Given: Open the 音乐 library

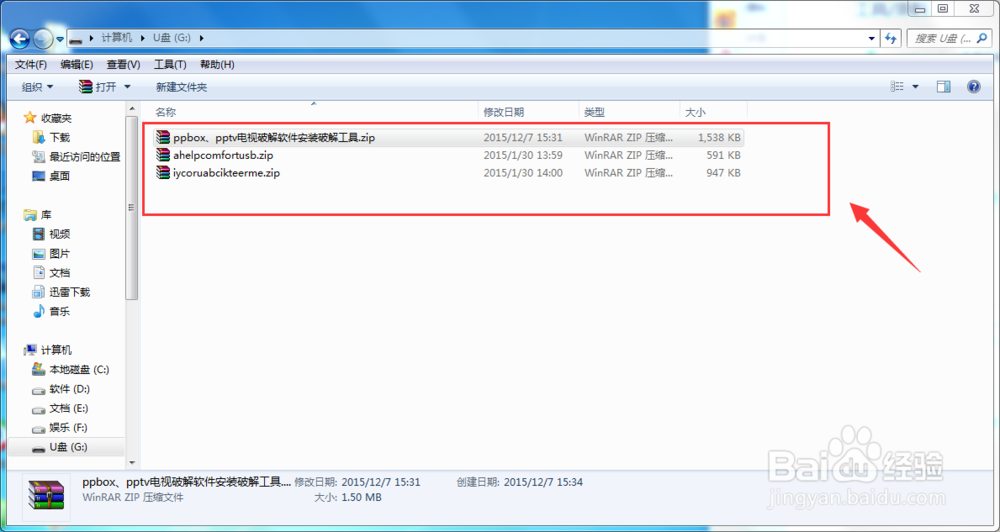Looking at the screenshot, I should pos(51,311).
